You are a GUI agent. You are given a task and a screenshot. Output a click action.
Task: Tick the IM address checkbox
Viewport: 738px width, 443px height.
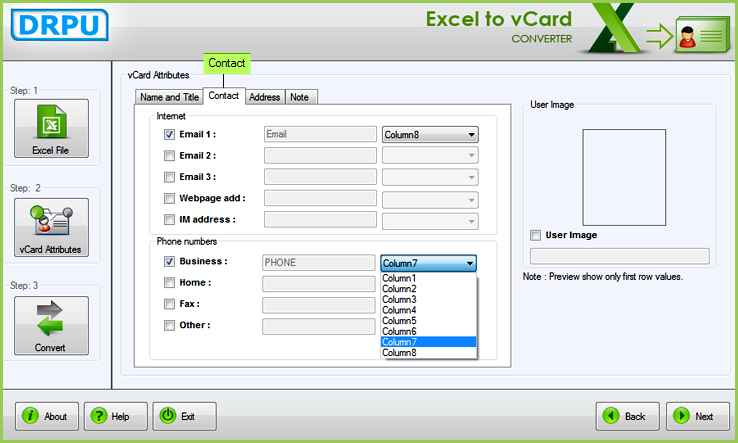tap(169, 220)
